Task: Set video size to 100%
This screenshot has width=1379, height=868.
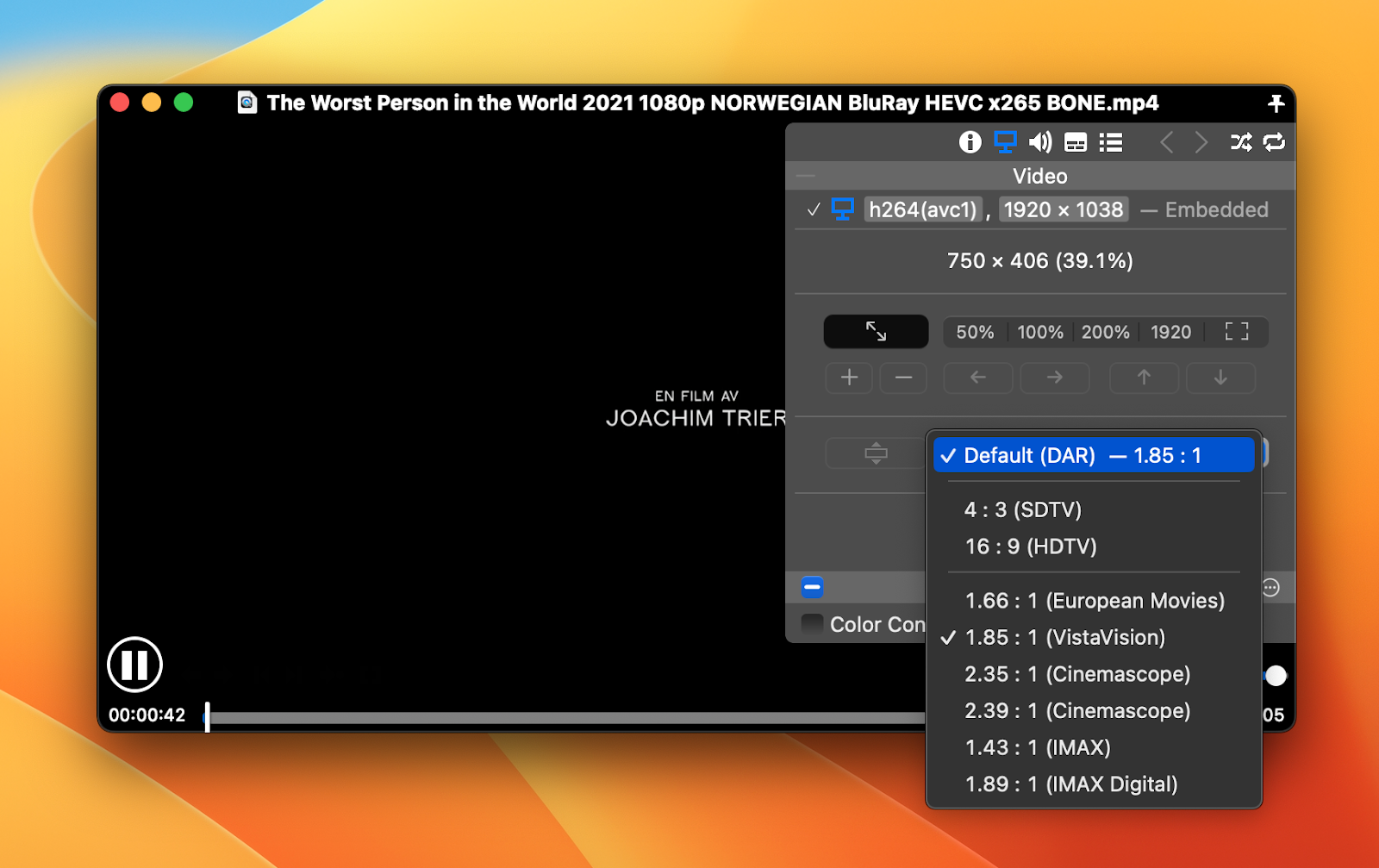Action: tap(1040, 332)
